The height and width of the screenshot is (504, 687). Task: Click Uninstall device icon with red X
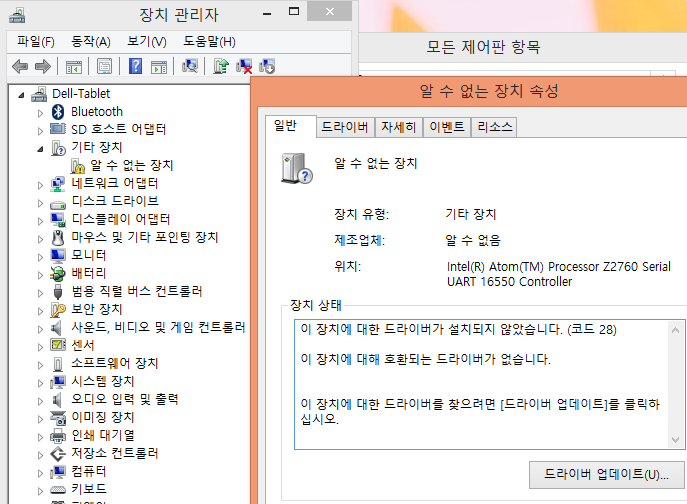[x=244, y=66]
